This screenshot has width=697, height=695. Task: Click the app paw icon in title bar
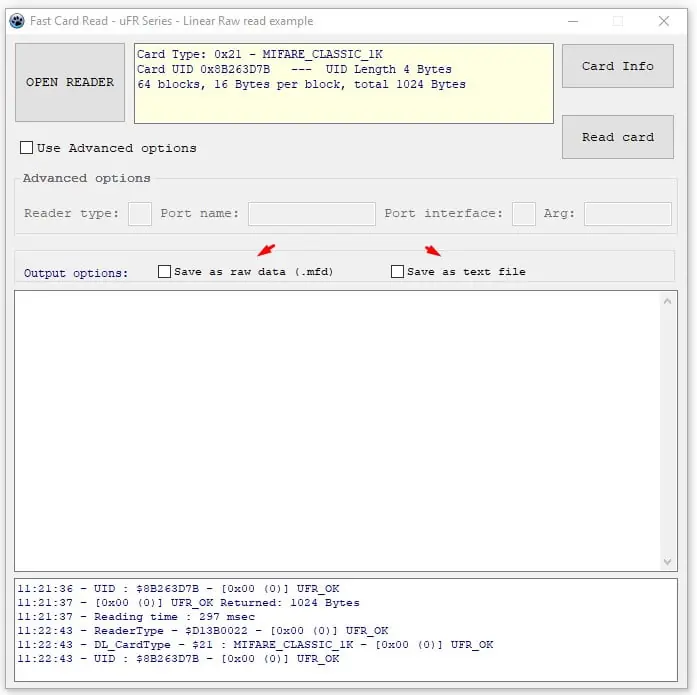coord(17,21)
